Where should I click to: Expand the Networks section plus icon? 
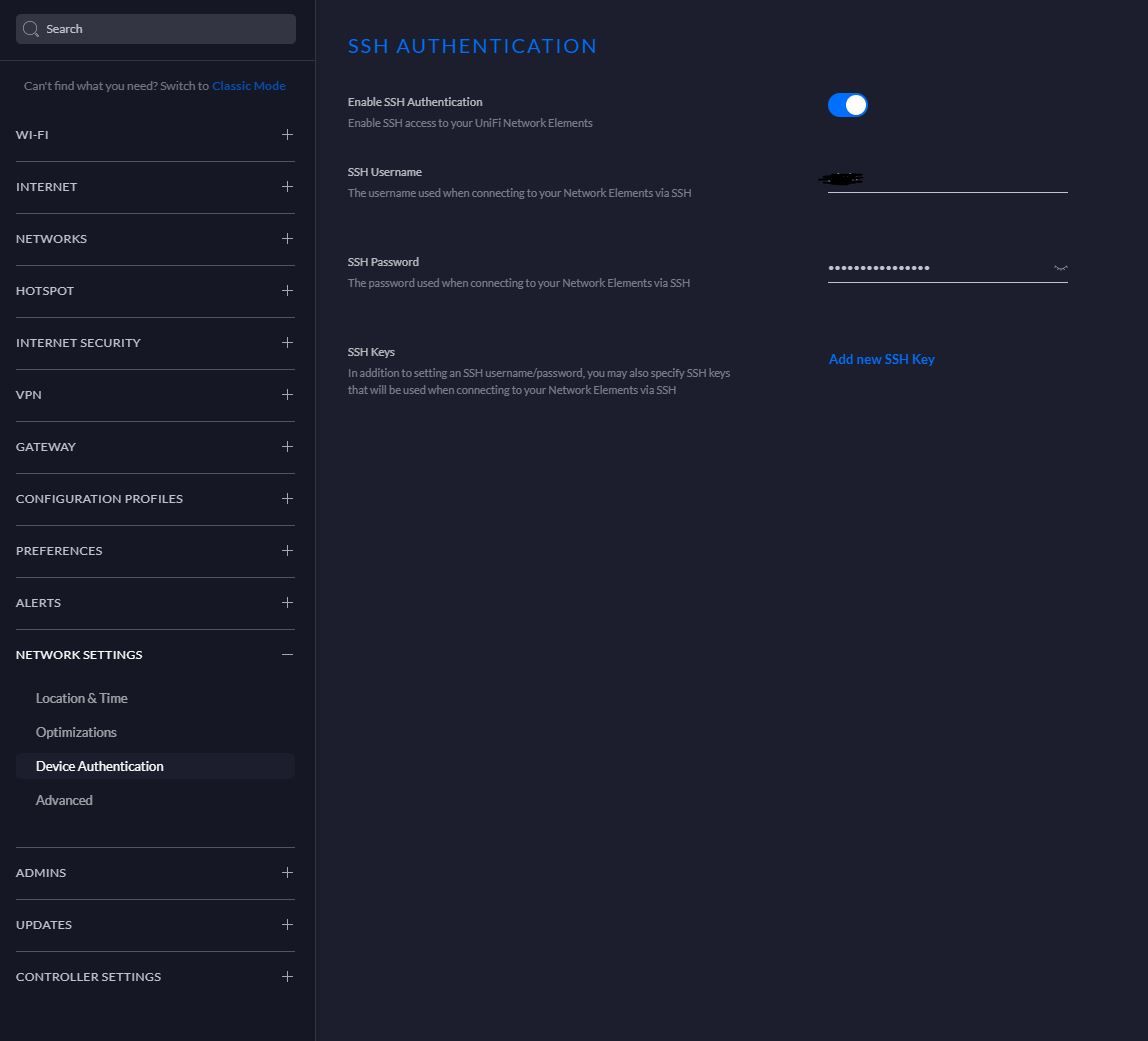(x=287, y=239)
